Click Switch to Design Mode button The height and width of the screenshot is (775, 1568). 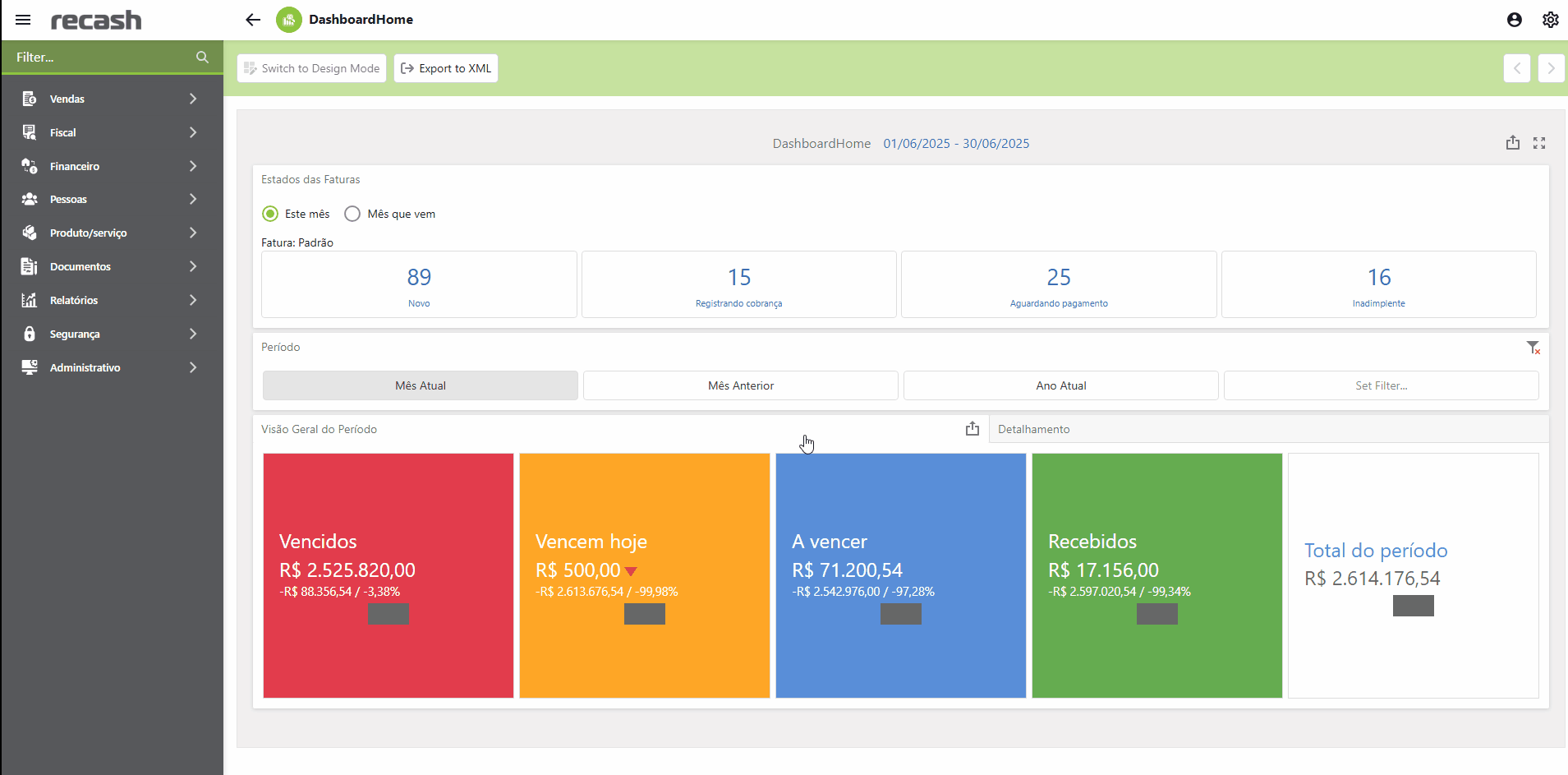(312, 68)
